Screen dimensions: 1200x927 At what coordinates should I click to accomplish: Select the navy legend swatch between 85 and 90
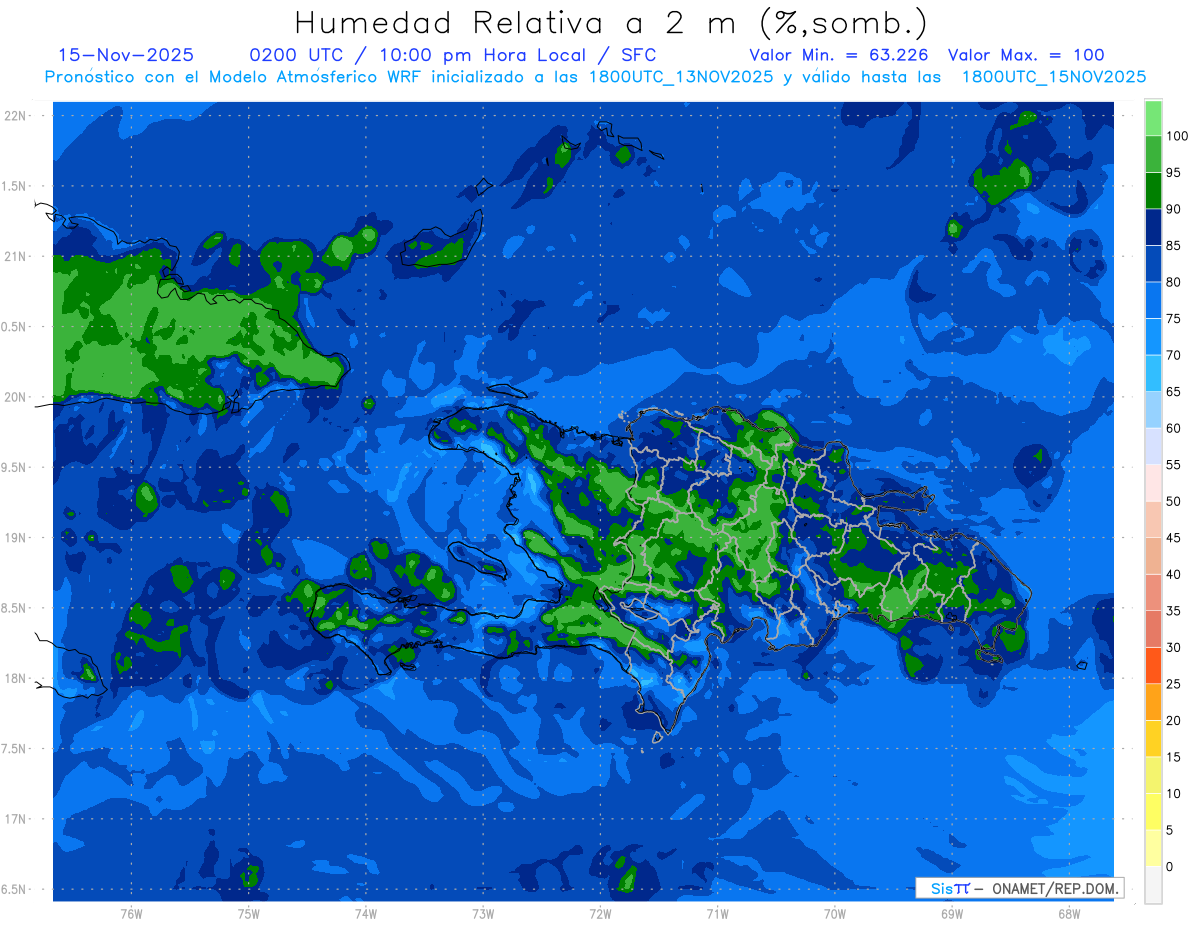pyautogui.click(x=1153, y=227)
